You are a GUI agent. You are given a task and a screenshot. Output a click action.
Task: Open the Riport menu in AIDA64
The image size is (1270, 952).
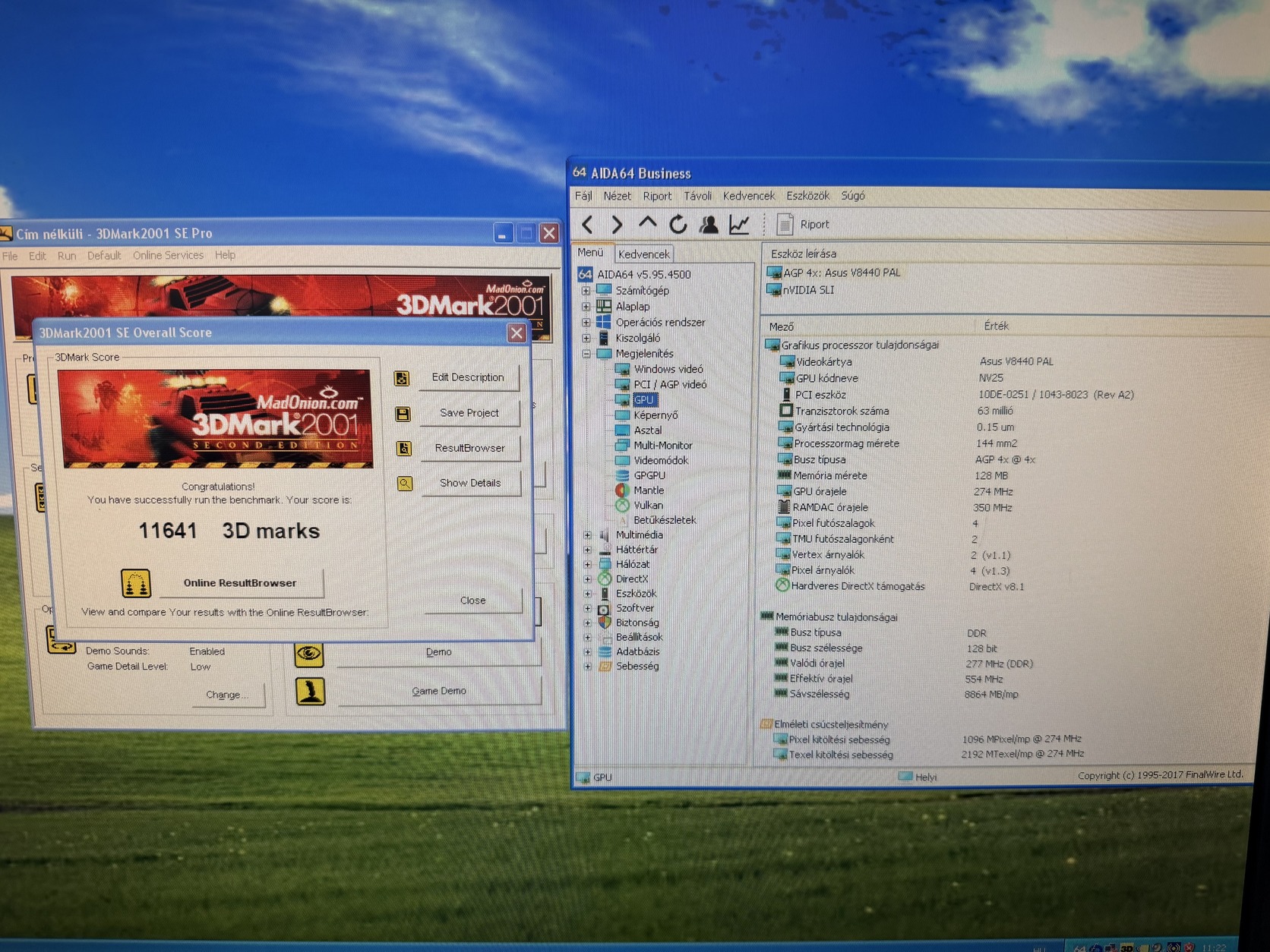tap(657, 196)
